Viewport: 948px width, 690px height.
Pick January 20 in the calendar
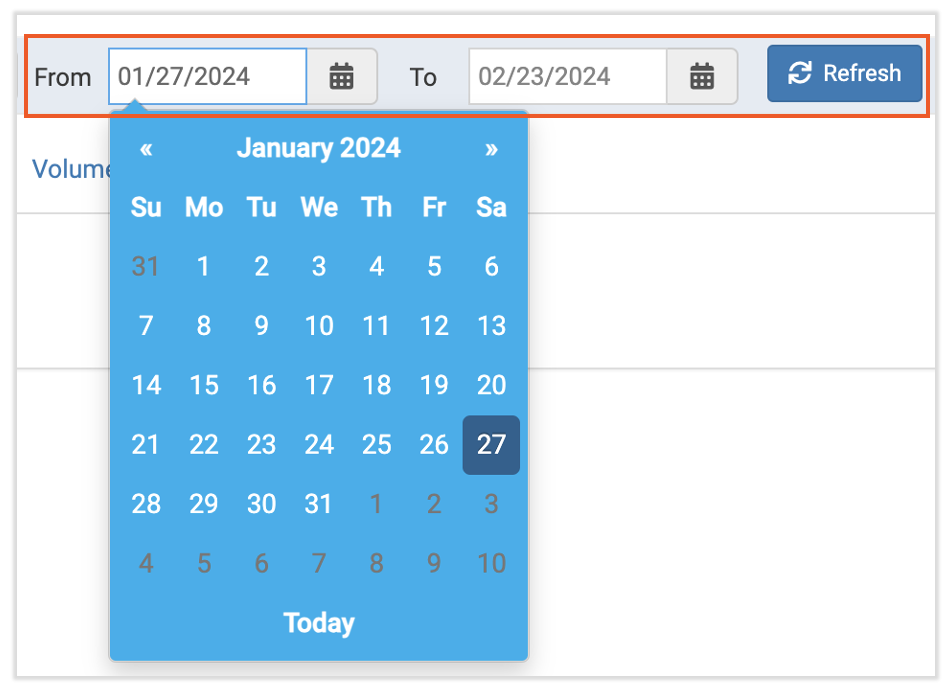pyautogui.click(x=491, y=385)
